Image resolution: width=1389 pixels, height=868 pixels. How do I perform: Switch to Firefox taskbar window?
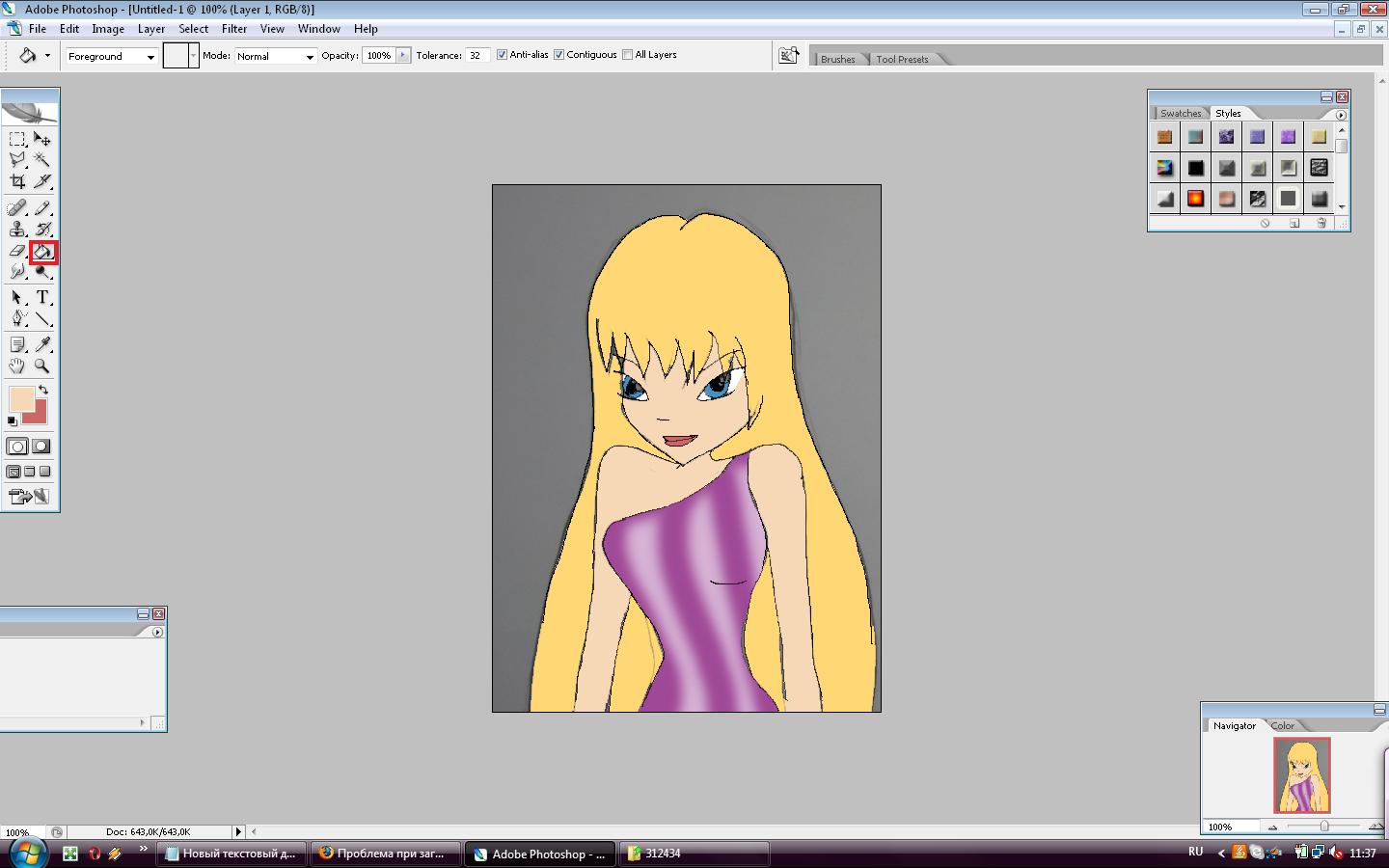pos(386,854)
